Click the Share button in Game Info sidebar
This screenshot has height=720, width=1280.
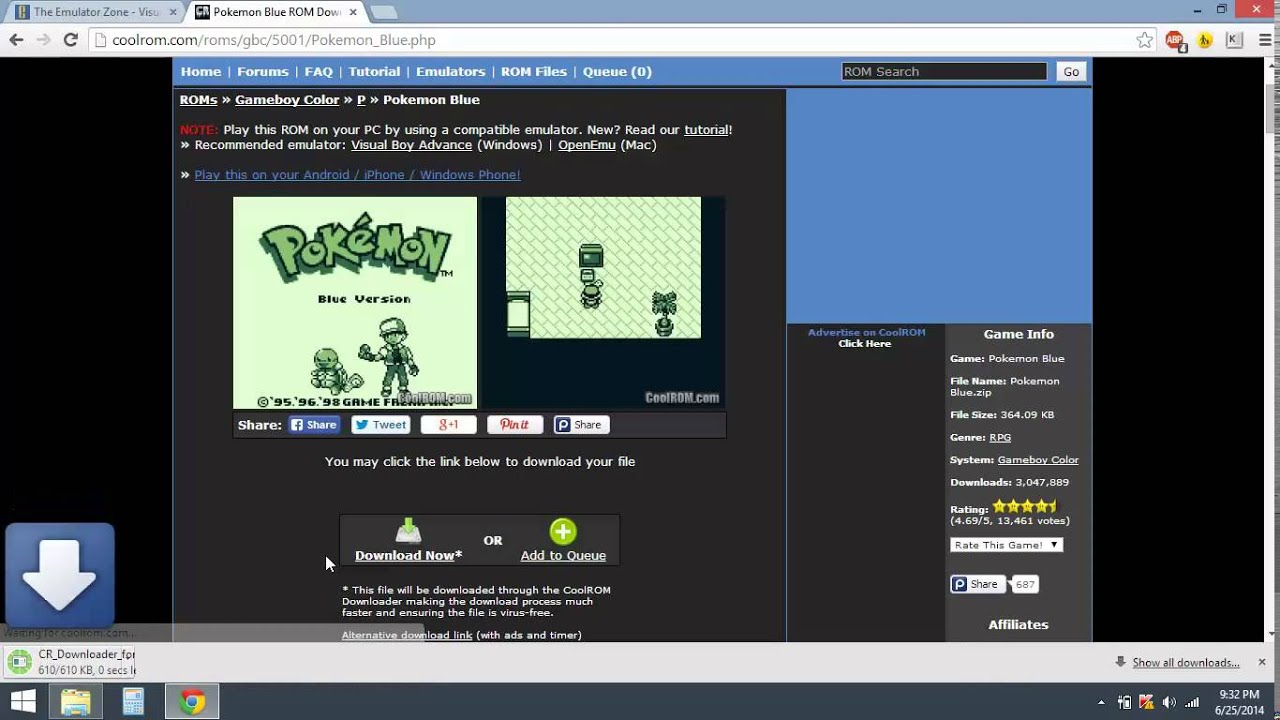pyautogui.click(x=977, y=584)
